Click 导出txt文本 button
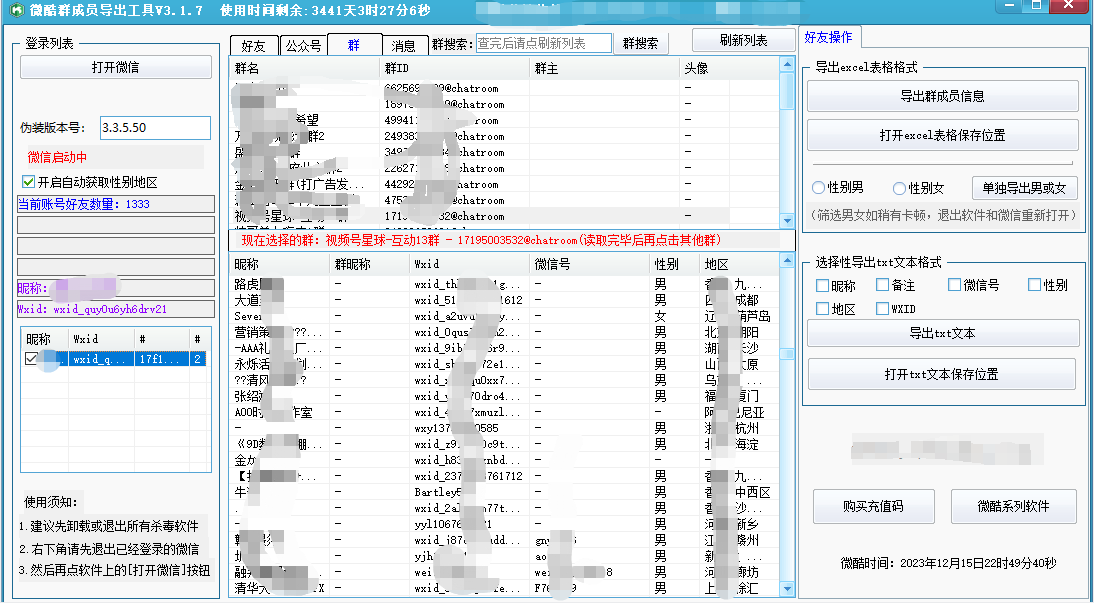 [x=942, y=333]
